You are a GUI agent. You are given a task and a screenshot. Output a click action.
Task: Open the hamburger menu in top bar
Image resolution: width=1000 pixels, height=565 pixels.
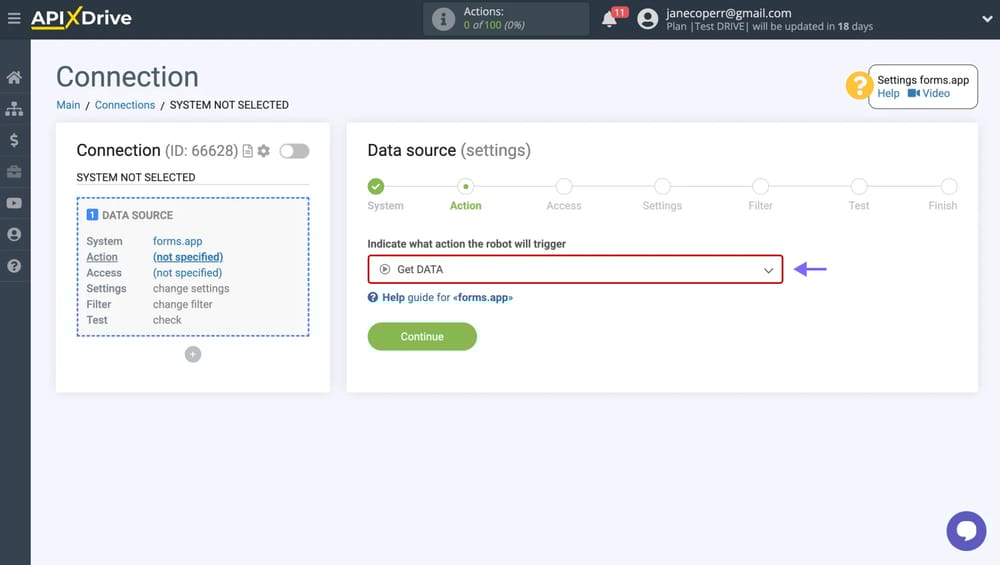pyautogui.click(x=14, y=18)
